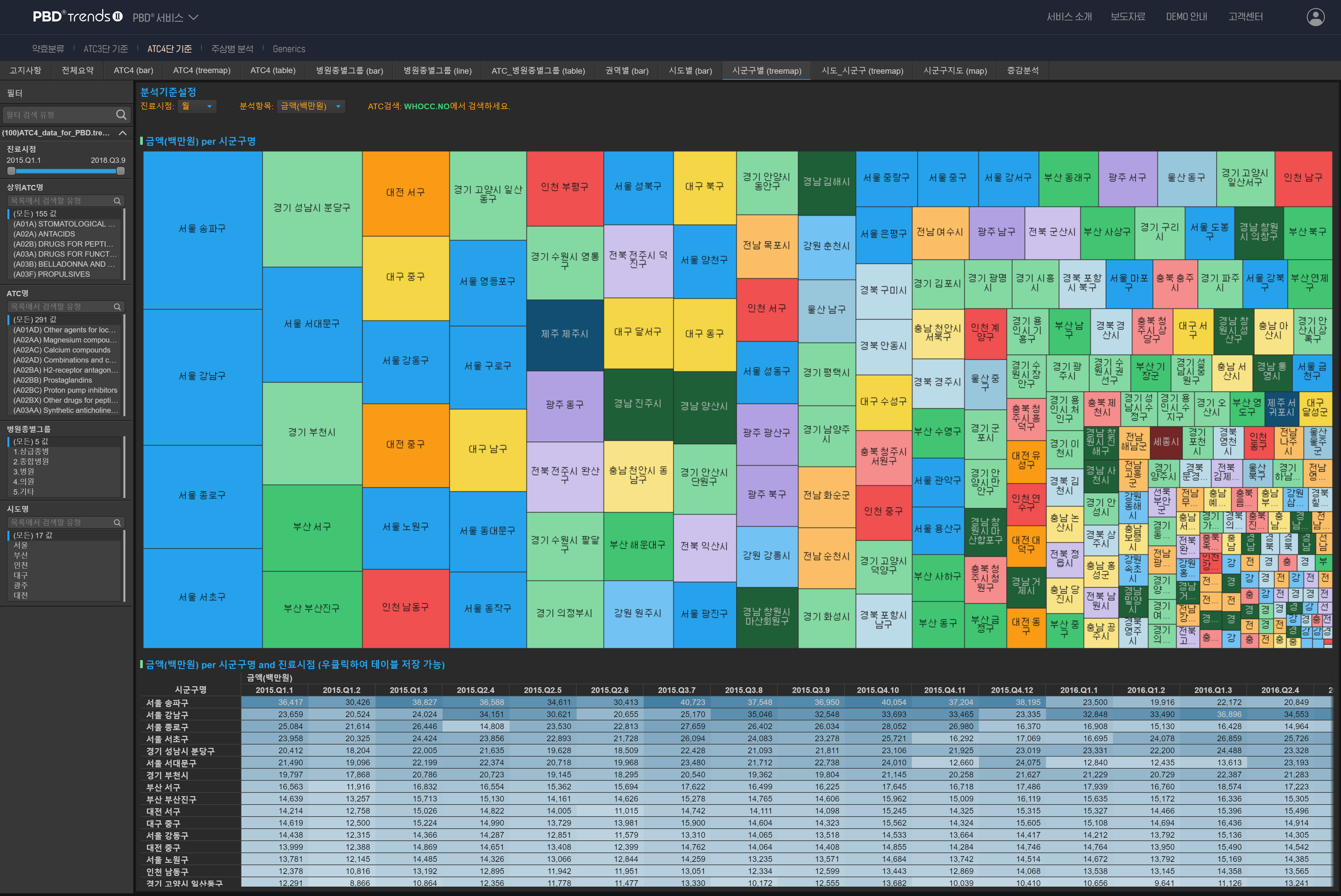Click the 인천 부평구 treemap block
Viewport: 1341px width, 896px height.
pyautogui.click(x=565, y=188)
